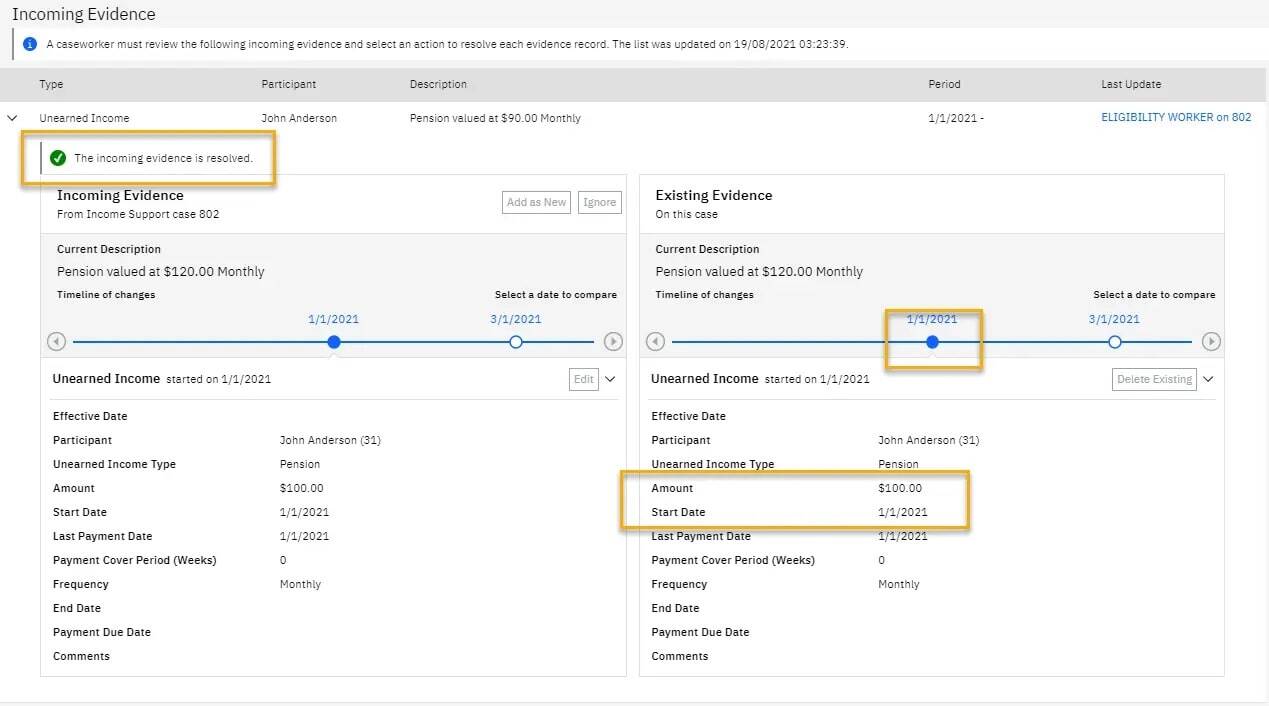Click Monthly frequency value in Existing Evidence
The image size is (1269, 706).
[x=898, y=584]
